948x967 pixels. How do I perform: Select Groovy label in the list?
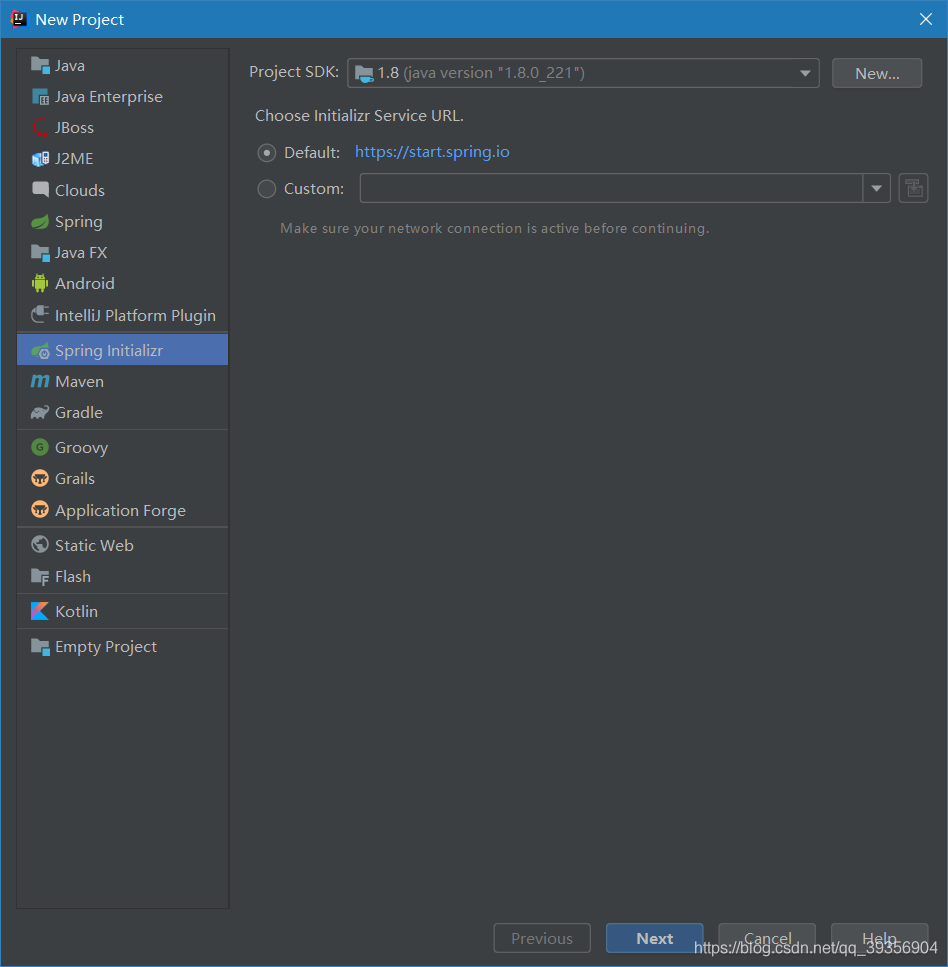(x=81, y=448)
